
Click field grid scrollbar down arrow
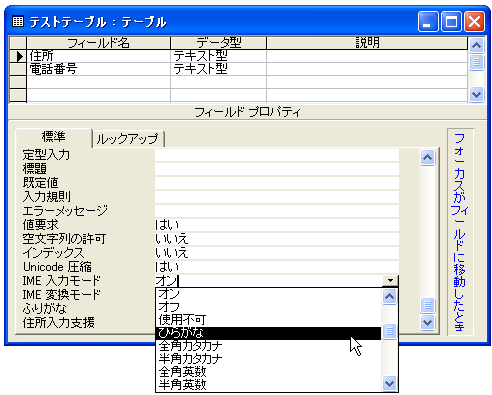[476, 95]
